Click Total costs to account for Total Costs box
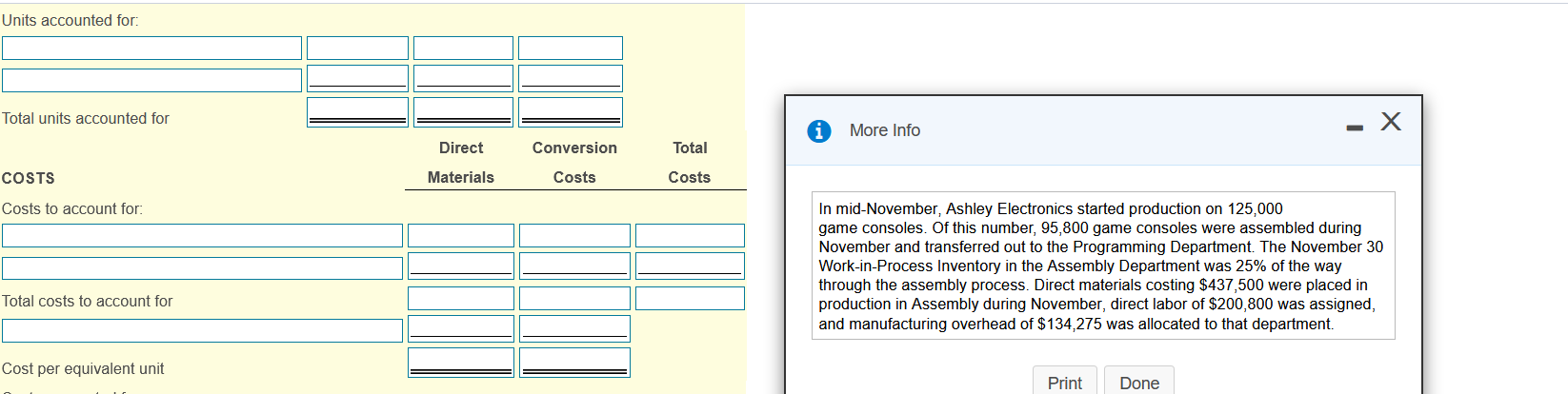Viewport: 1568px width, 394px height. [x=690, y=299]
